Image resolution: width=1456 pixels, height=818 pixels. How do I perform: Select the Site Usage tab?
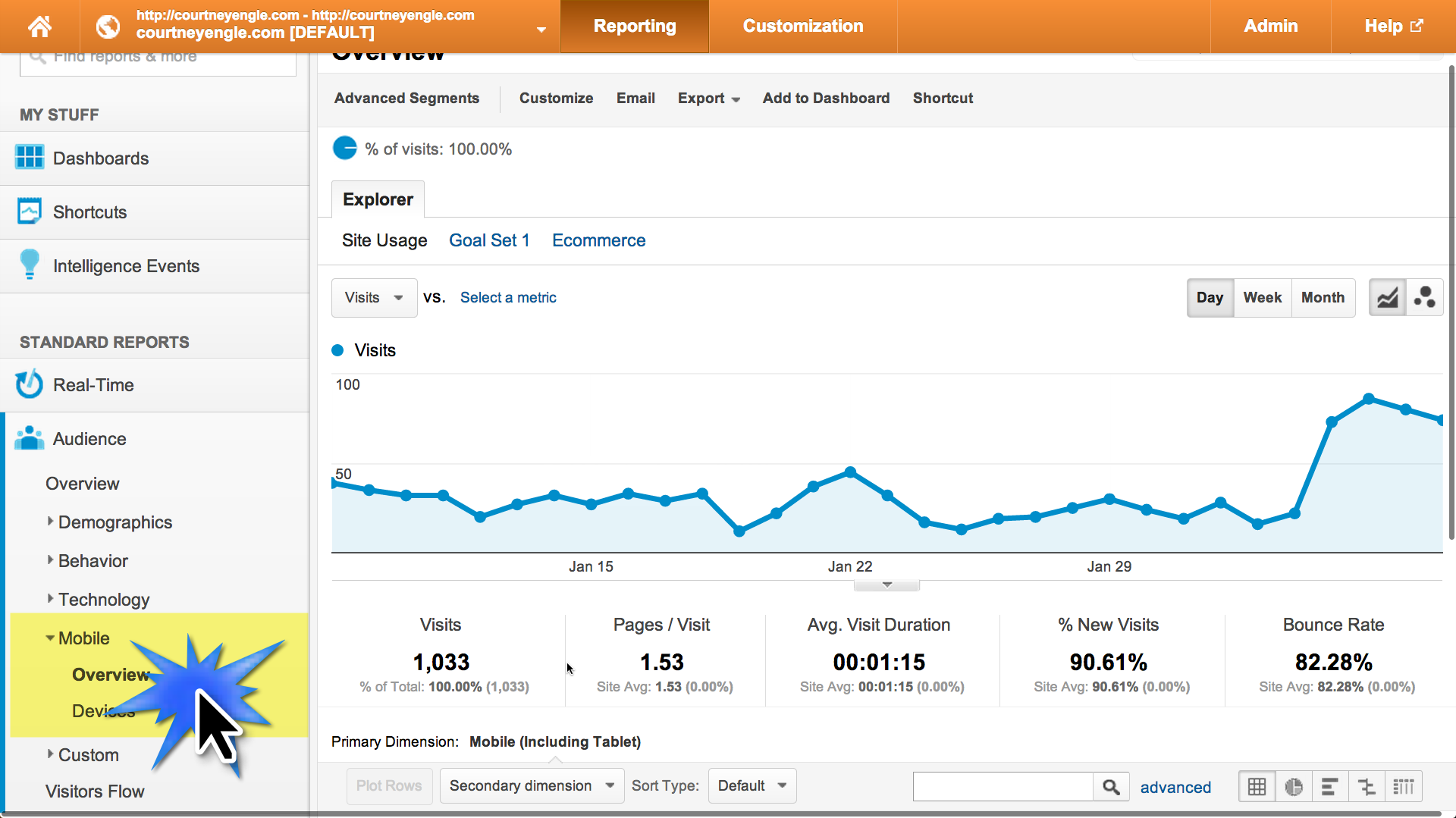(384, 240)
